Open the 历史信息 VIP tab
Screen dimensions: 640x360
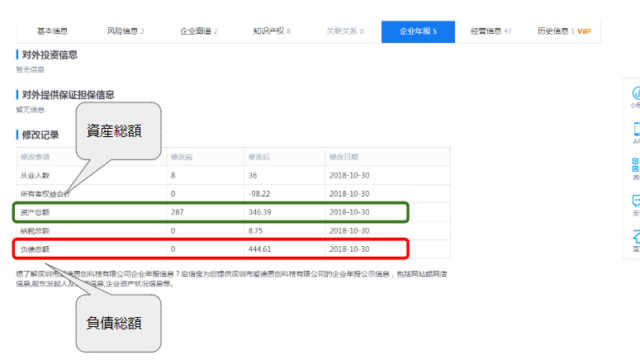tap(564, 31)
